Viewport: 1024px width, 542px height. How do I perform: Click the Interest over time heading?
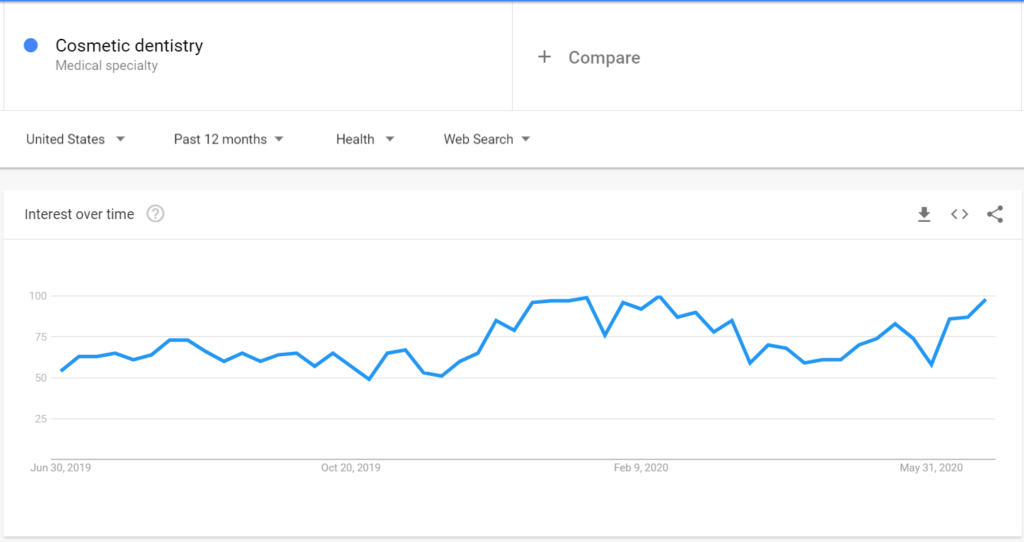[x=79, y=214]
